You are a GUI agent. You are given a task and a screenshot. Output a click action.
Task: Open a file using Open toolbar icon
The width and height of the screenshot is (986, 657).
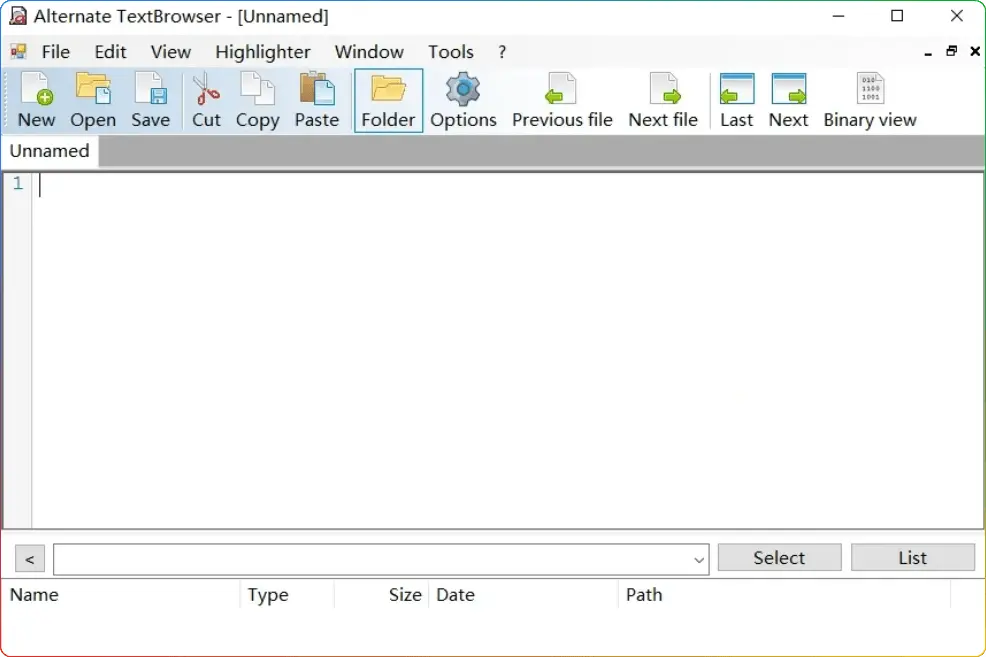pos(93,101)
